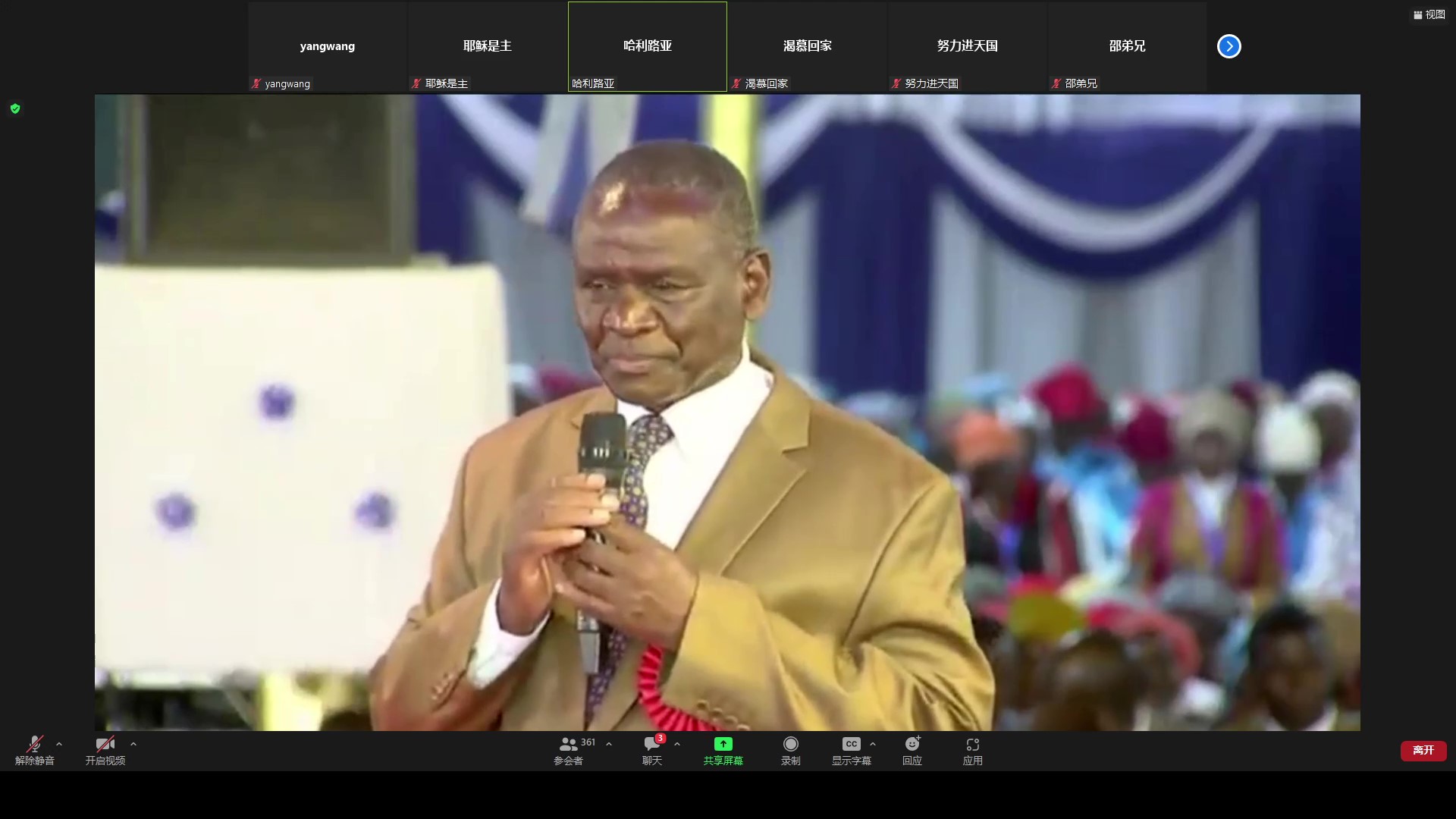Expand caption options arrow beside 显示字幕
This screenshot has width=1456, height=819.
[x=873, y=744]
